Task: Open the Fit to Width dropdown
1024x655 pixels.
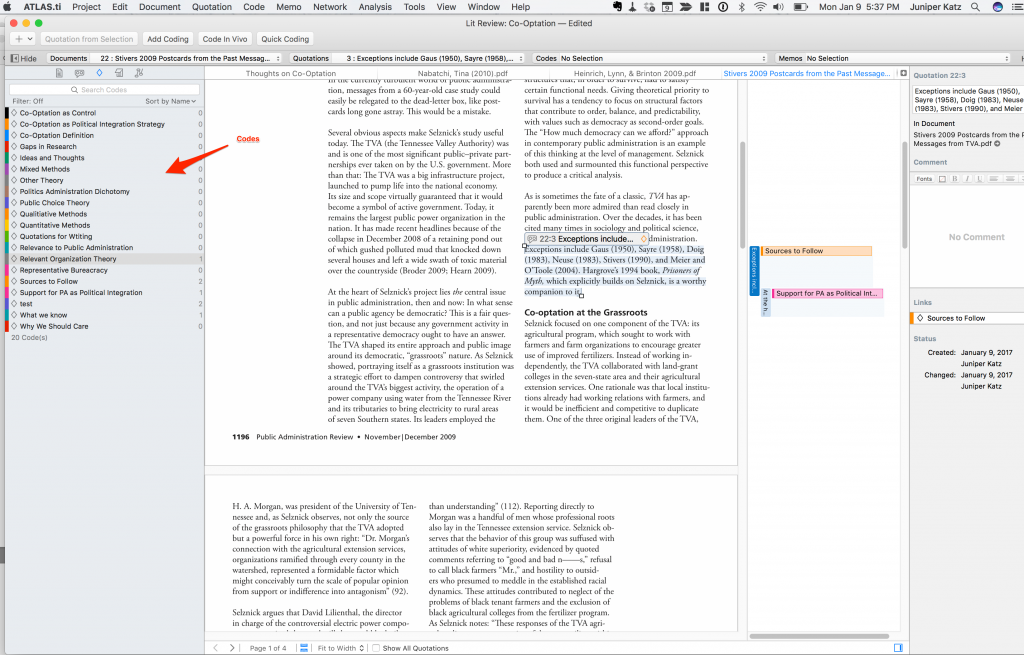Action: (340, 648)
